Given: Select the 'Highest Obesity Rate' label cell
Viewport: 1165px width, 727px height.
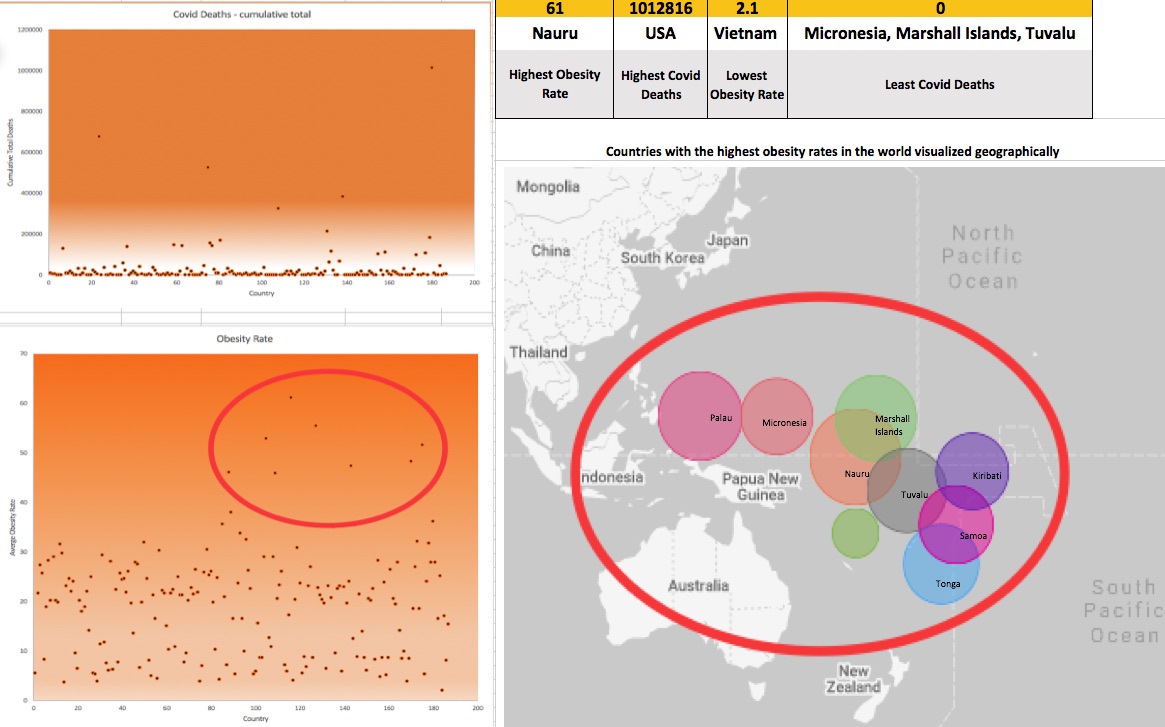Looking at the screenshot, I should pos(554,84).
